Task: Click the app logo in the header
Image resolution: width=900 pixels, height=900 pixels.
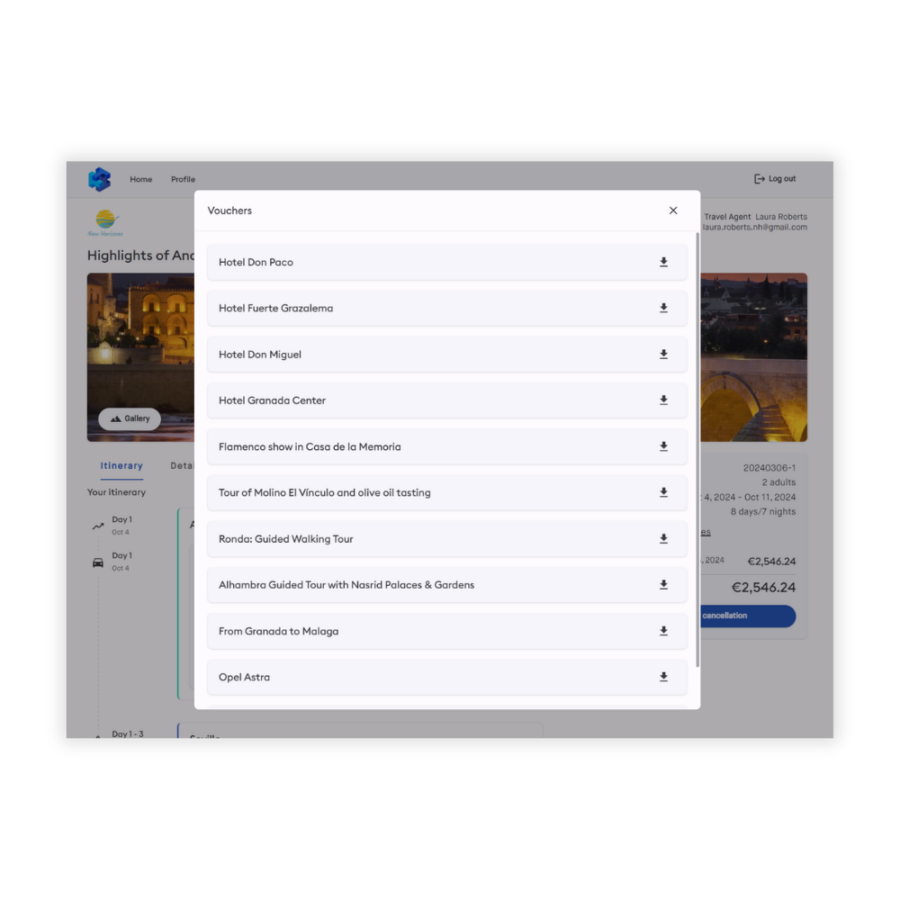Action: 99,179
